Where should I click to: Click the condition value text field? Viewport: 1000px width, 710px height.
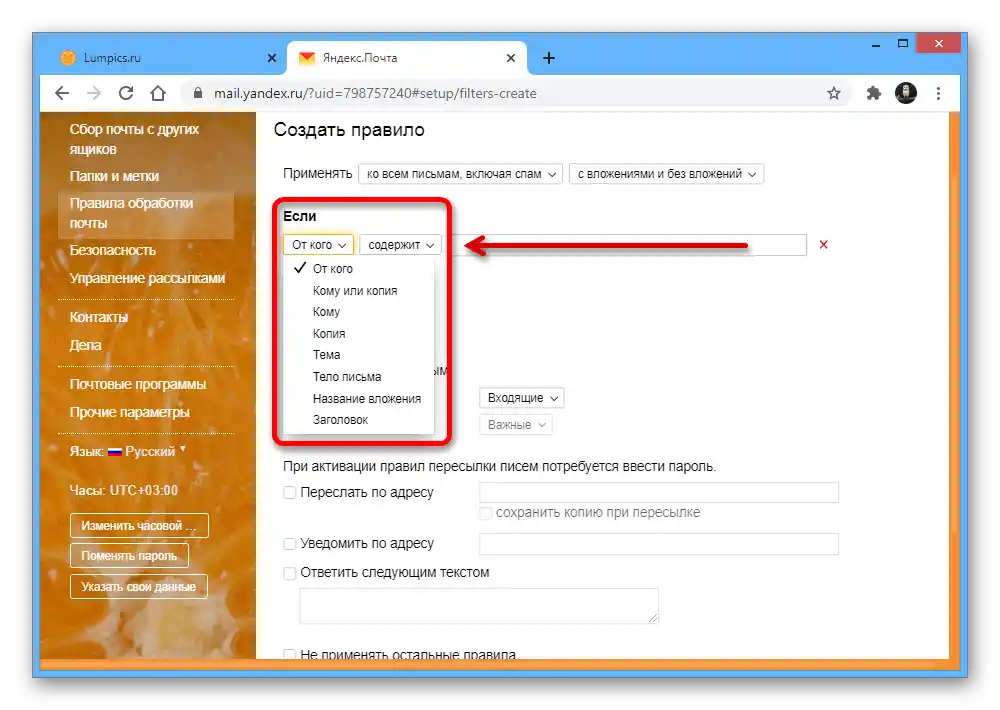tap(628, 245)
